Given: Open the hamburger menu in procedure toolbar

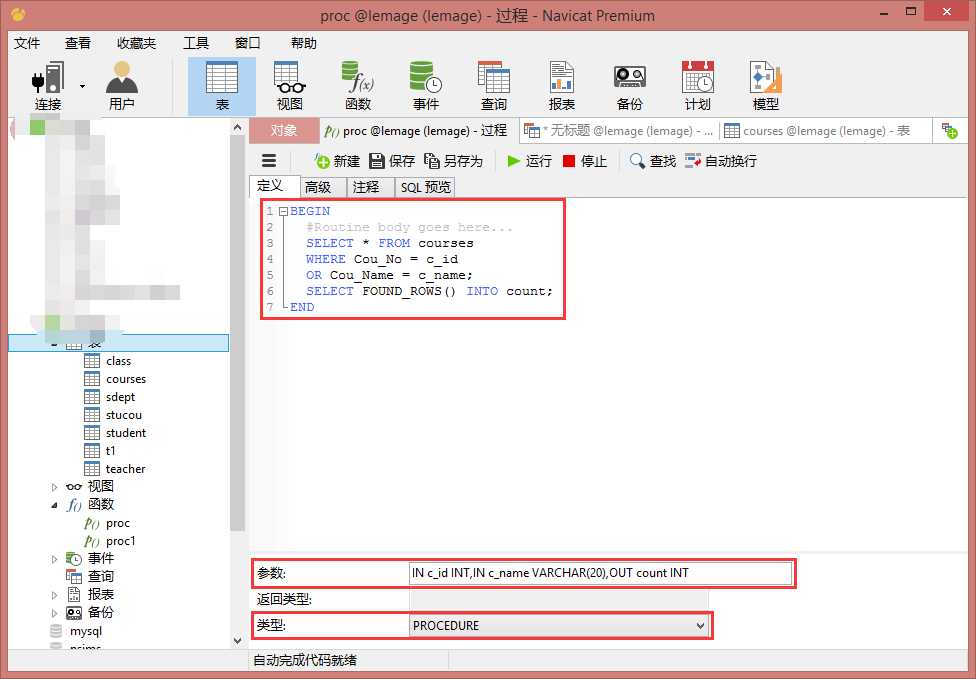Looking at the screenshot, I should point(269,161).
